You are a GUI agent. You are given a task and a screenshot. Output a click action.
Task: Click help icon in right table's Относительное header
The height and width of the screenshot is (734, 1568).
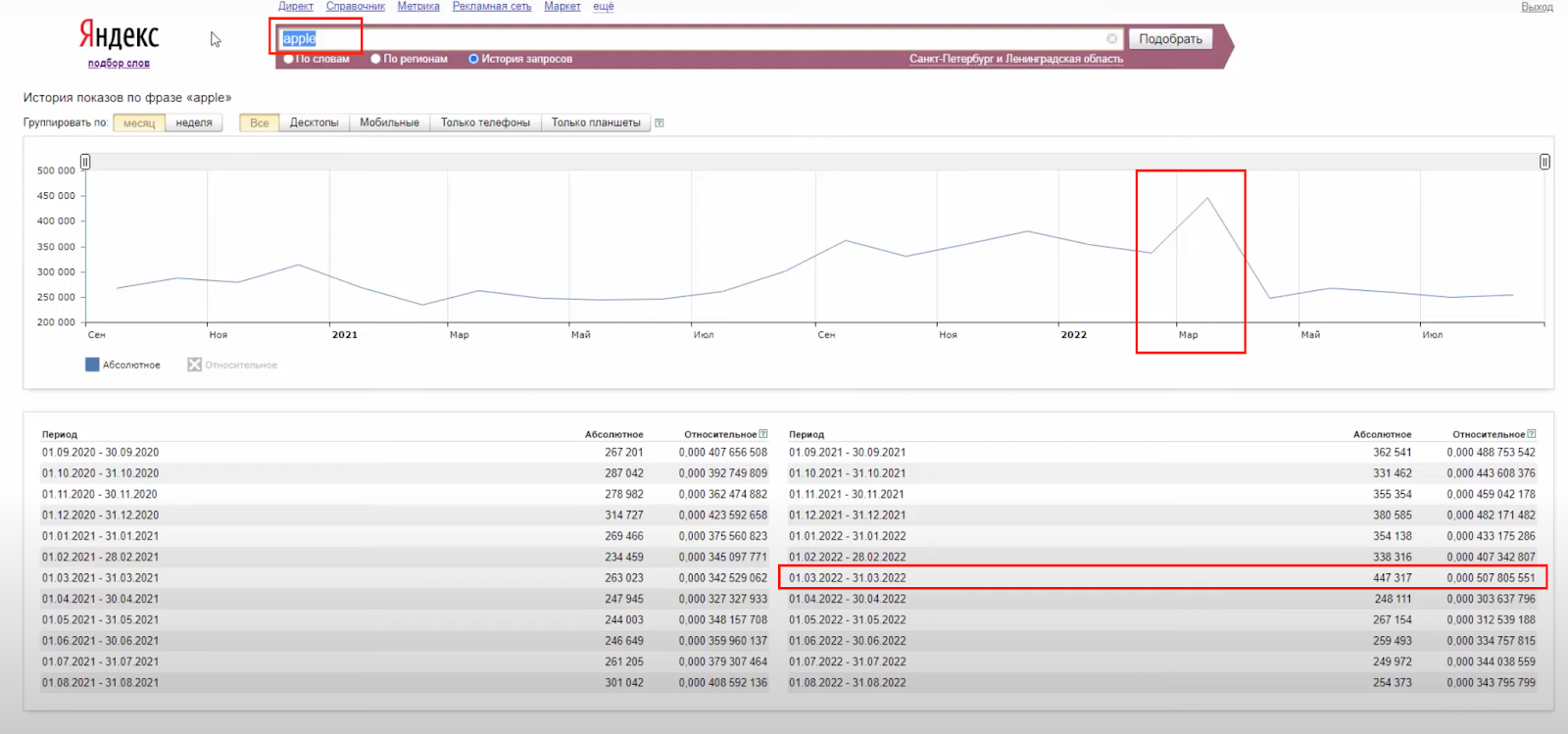(x=1532, y=434)
